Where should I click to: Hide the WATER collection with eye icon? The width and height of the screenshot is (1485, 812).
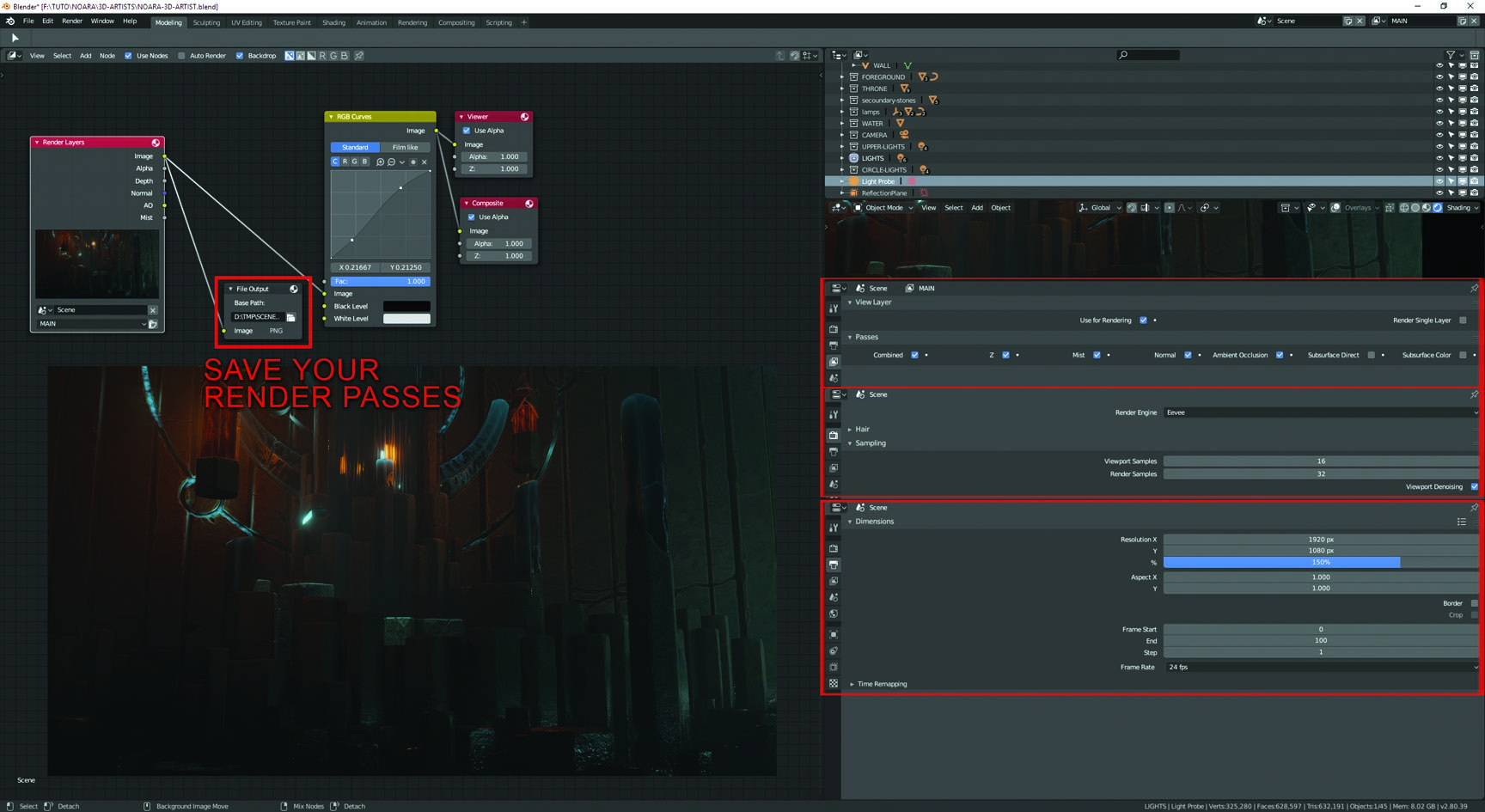click(x=1439, y=124)
